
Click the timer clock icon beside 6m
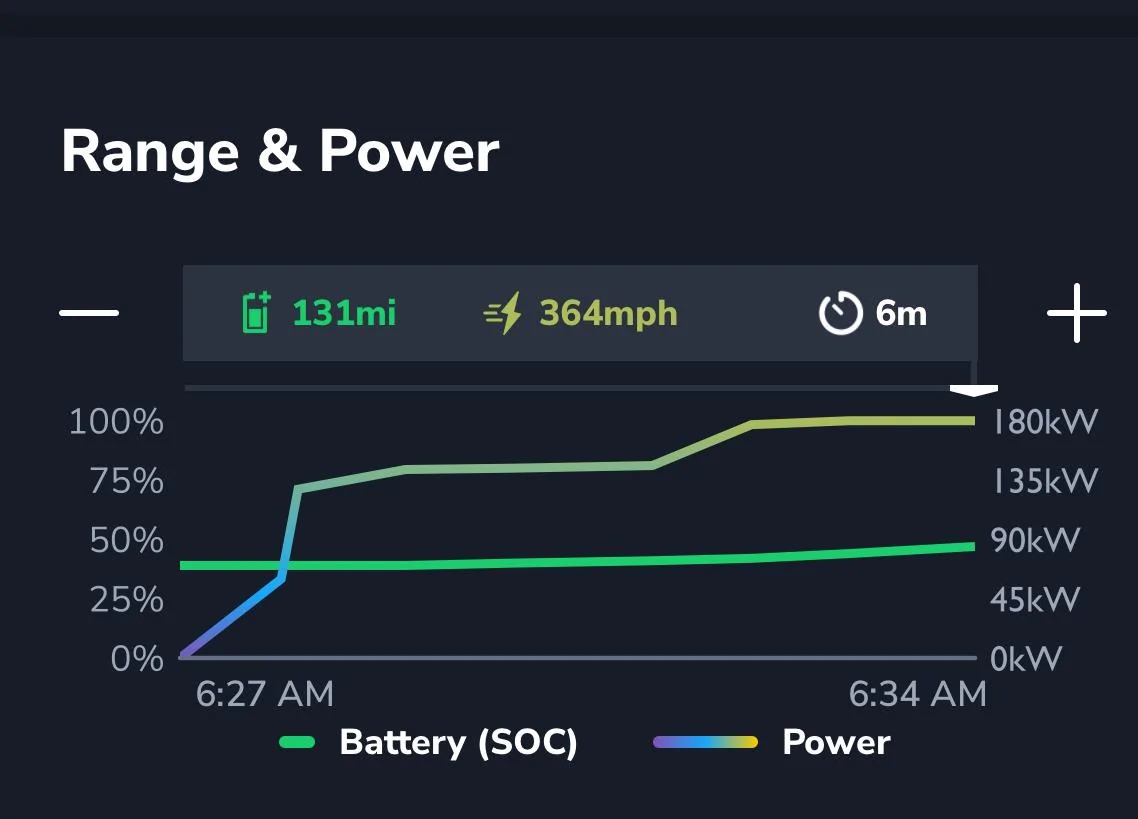coord(840,313)
